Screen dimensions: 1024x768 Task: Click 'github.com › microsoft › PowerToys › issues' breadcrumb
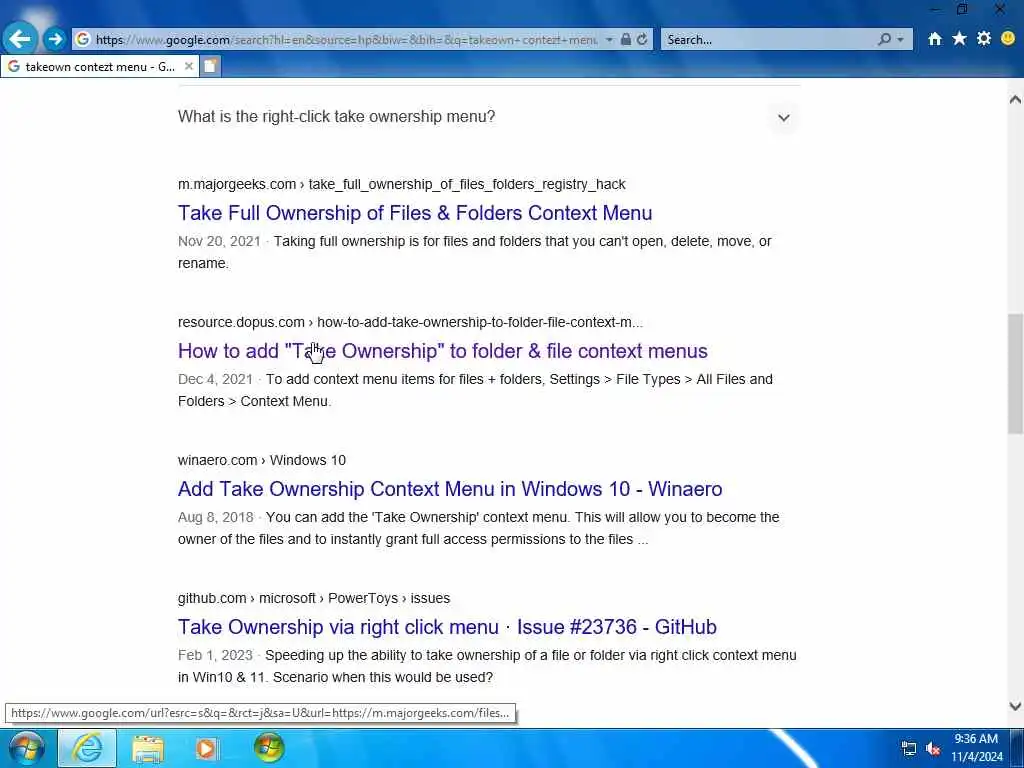313,598
